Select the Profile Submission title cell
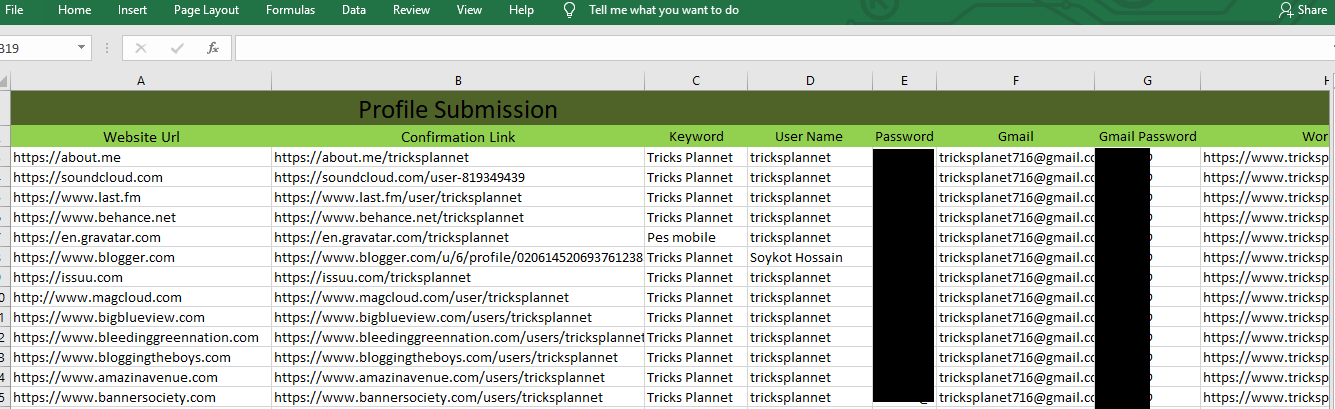 pyautogui.click(x=457, y=109)
